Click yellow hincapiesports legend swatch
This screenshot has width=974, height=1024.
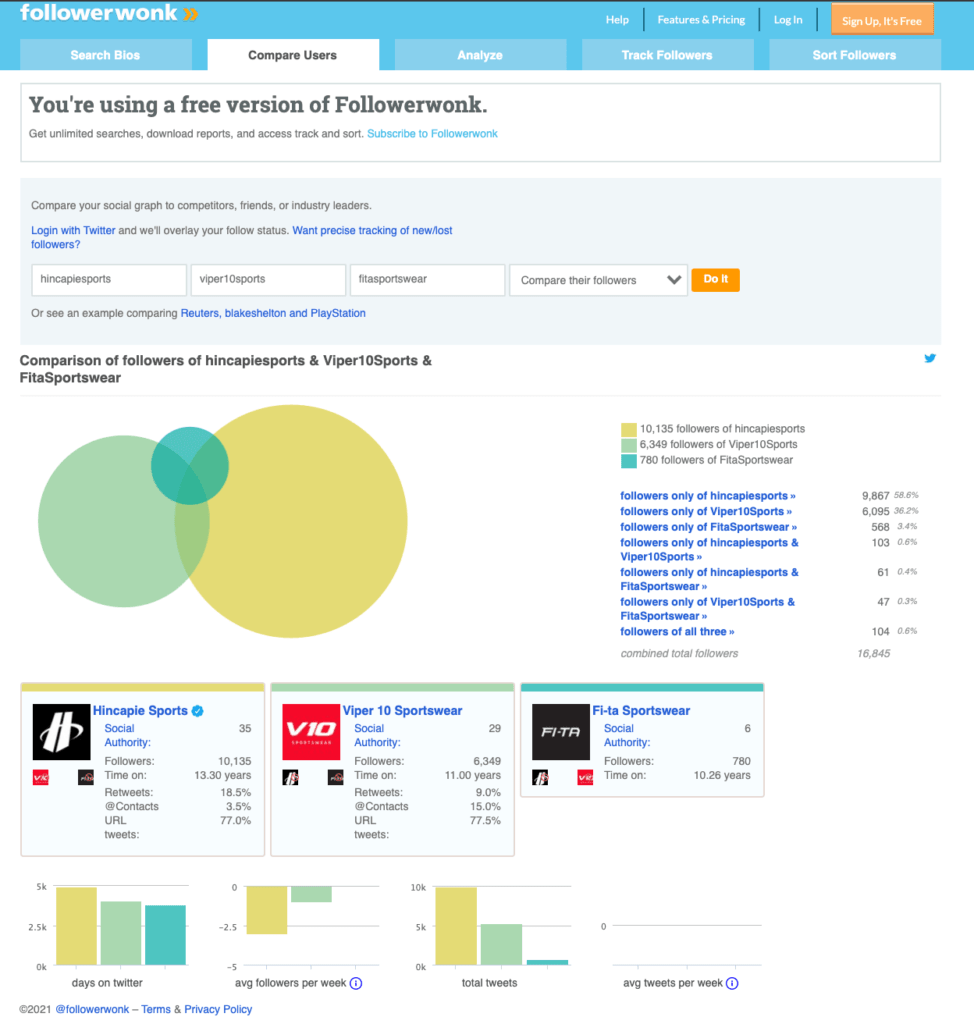tap(628, 429)
